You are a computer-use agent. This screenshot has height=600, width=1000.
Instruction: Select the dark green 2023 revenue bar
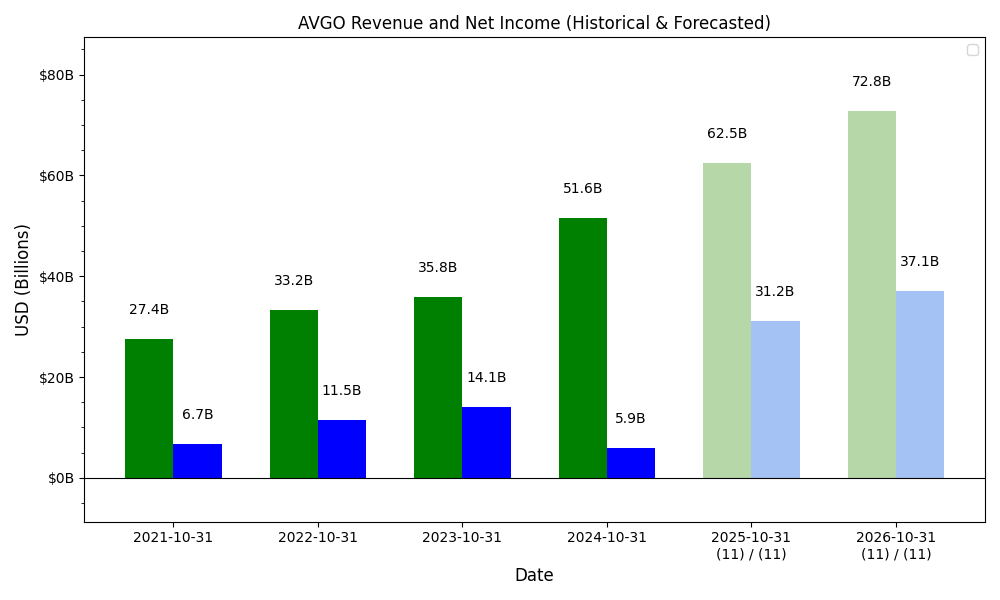(438, 388)
